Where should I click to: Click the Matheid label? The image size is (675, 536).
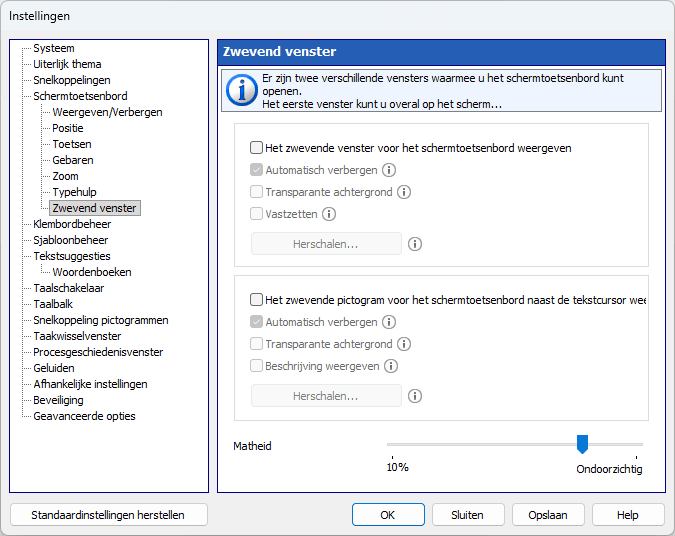tap(252, 446)
